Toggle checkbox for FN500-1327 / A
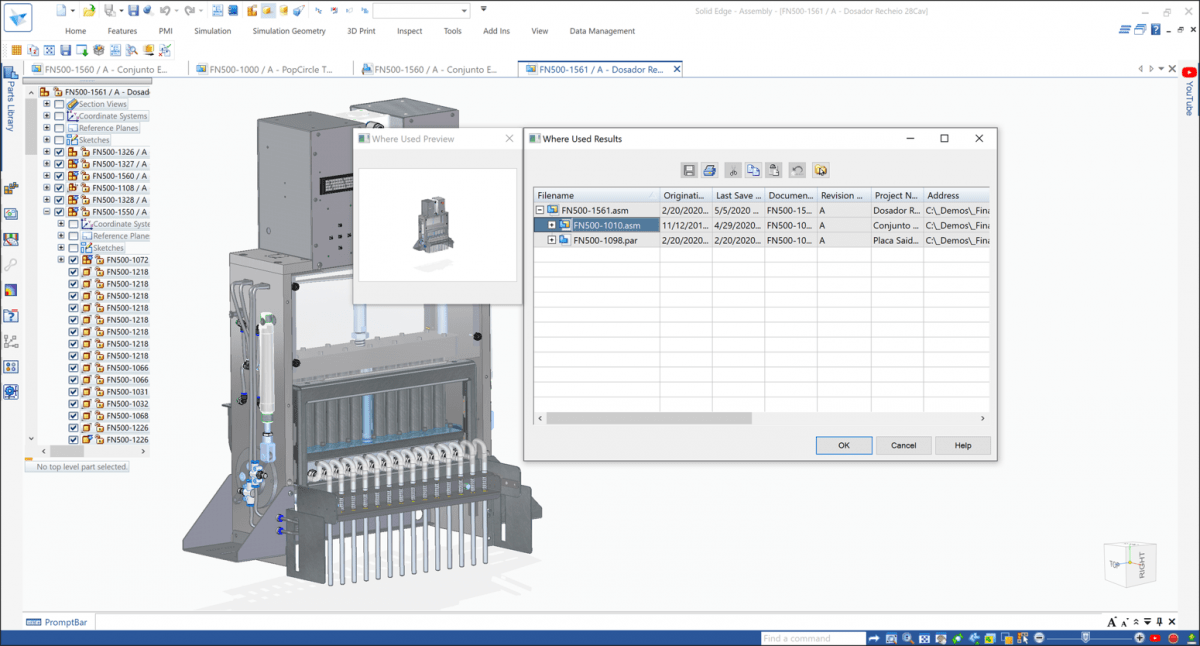 click(59, 164)
